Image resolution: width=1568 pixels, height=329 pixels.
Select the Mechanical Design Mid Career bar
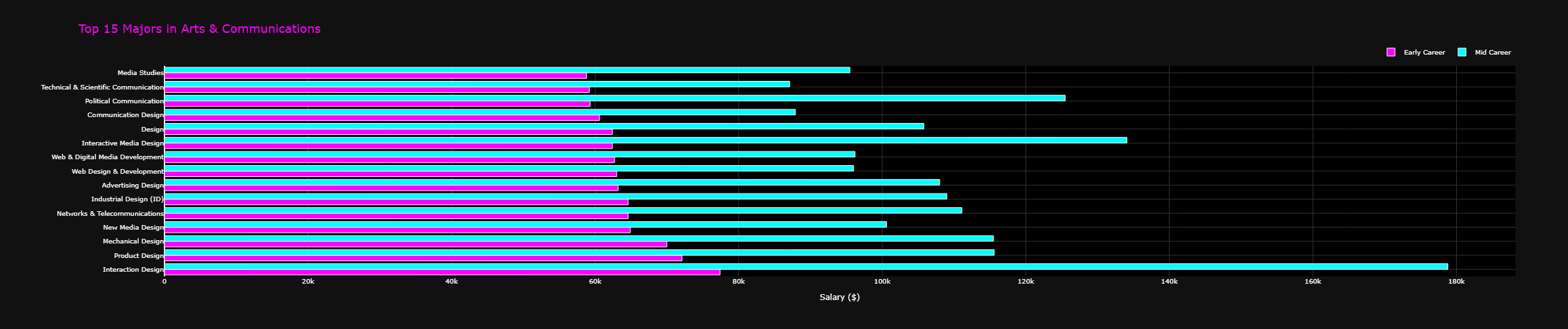pos(579,238)
